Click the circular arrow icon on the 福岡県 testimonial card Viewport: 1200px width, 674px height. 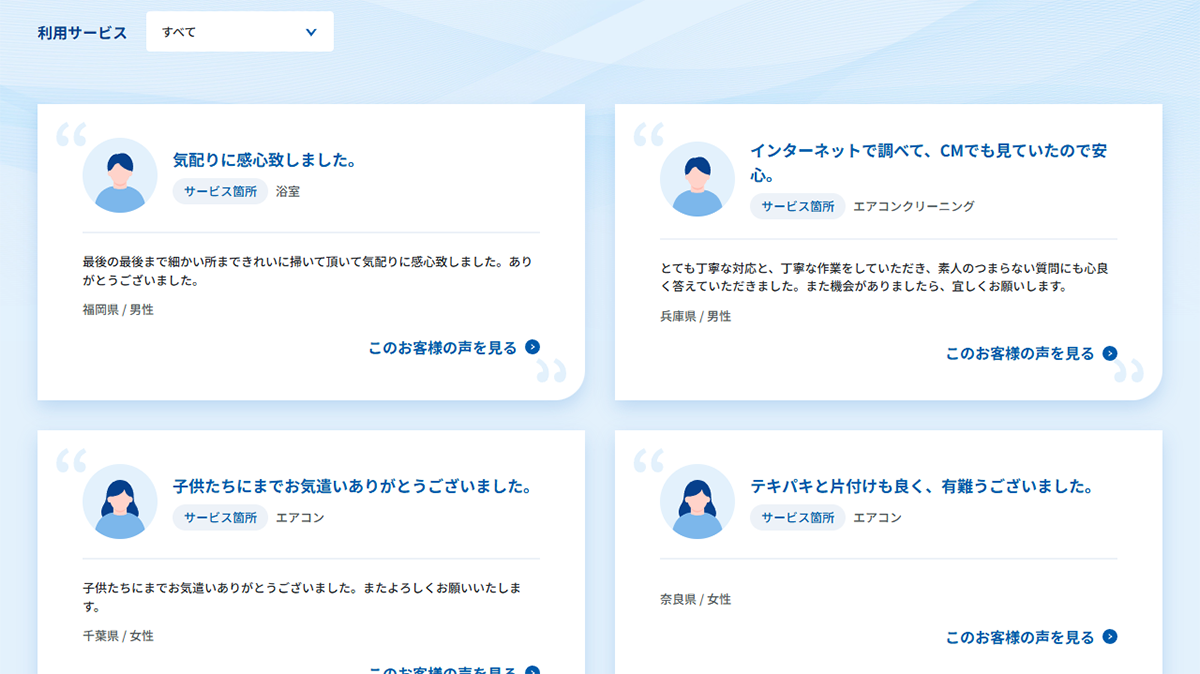[533, 346]
